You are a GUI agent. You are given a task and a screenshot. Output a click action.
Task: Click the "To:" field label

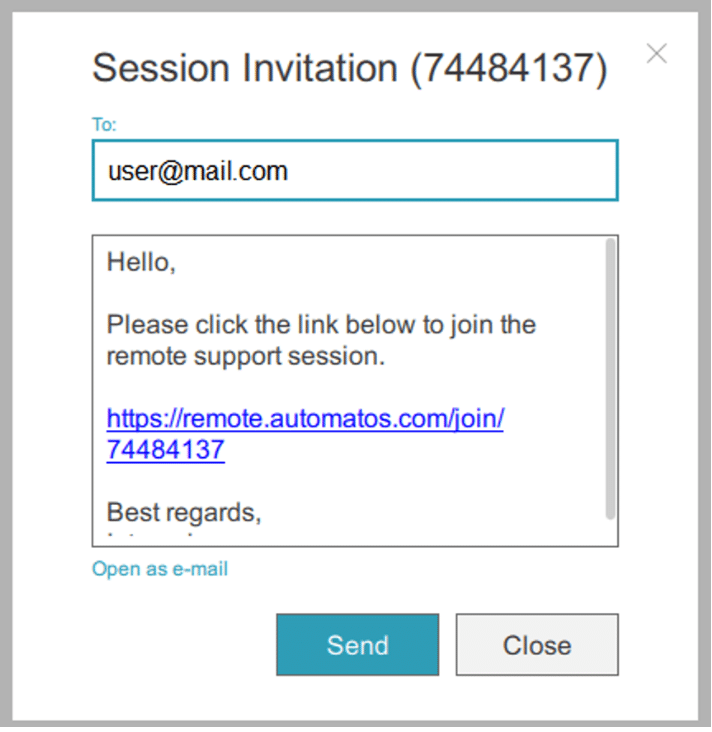point(104,125)
